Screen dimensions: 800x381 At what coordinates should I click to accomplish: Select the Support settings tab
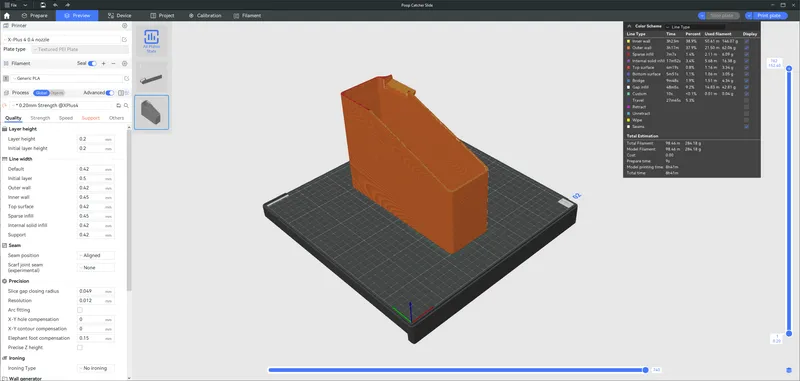click(91, 118)
